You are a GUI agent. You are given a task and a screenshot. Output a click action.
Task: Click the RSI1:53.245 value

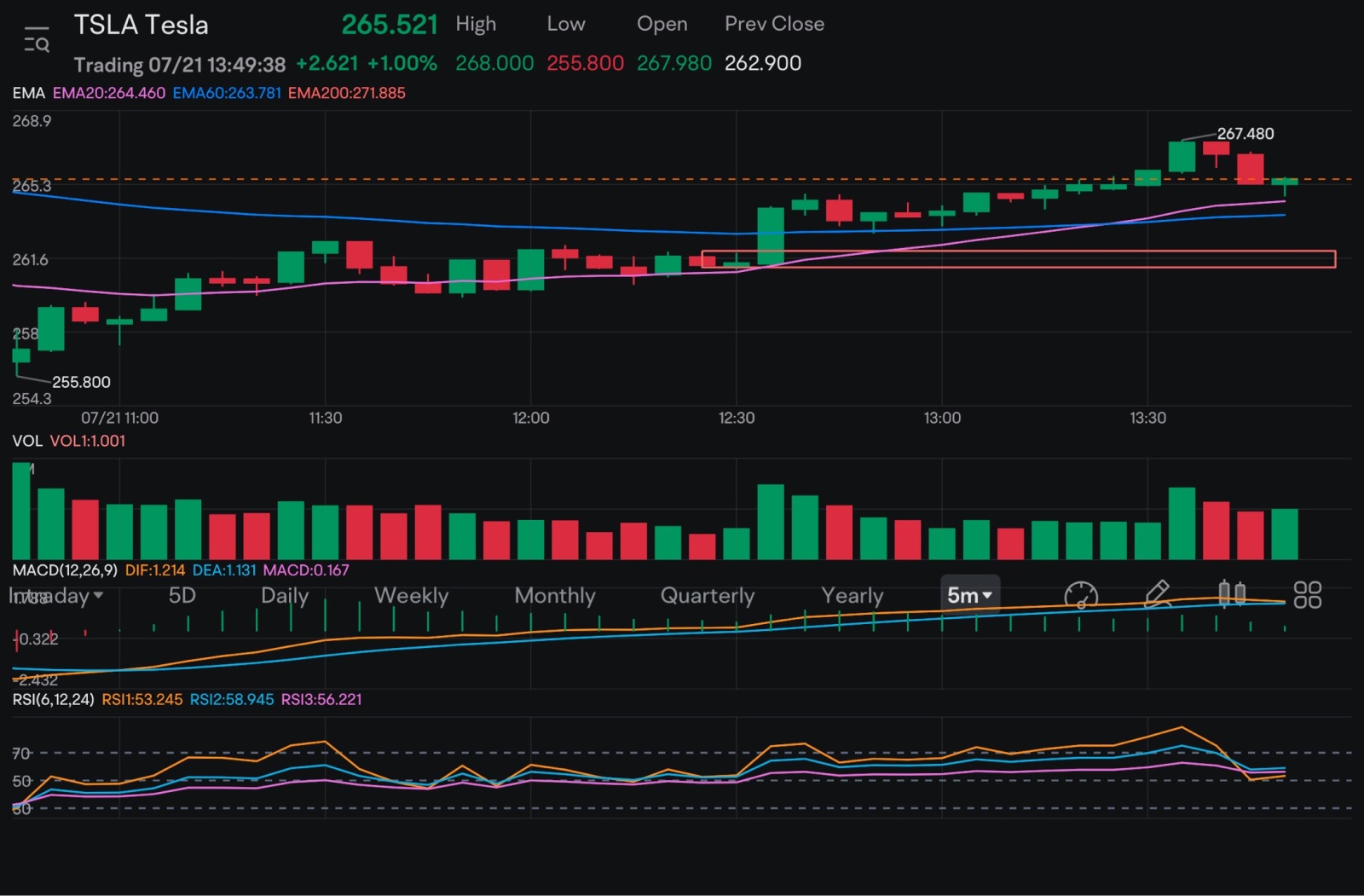142,700
